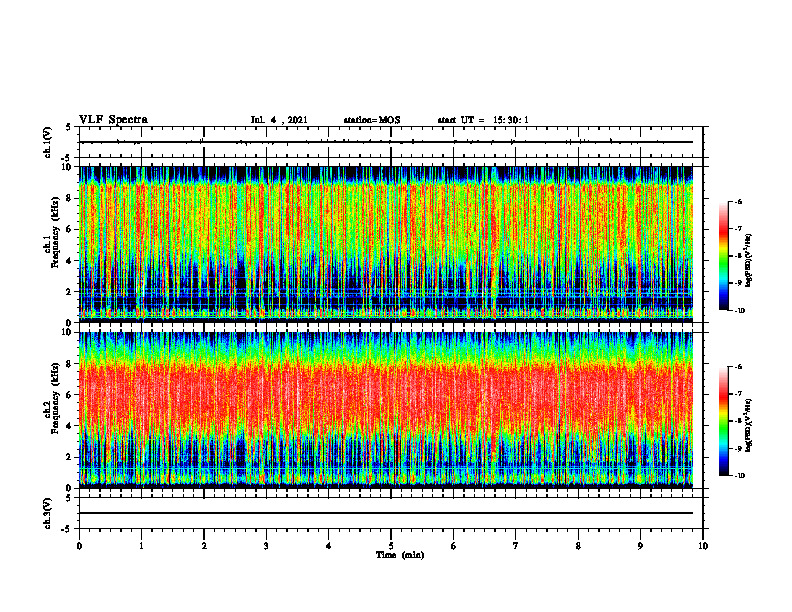Click the ch.2 color bar "-6" label
The height and width of the screenshot is (612, 792).
[x=738, y=367]
